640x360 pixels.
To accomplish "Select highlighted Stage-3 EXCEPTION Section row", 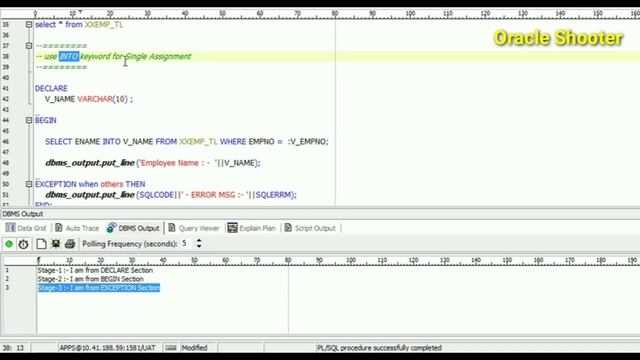I will point(98,288).
